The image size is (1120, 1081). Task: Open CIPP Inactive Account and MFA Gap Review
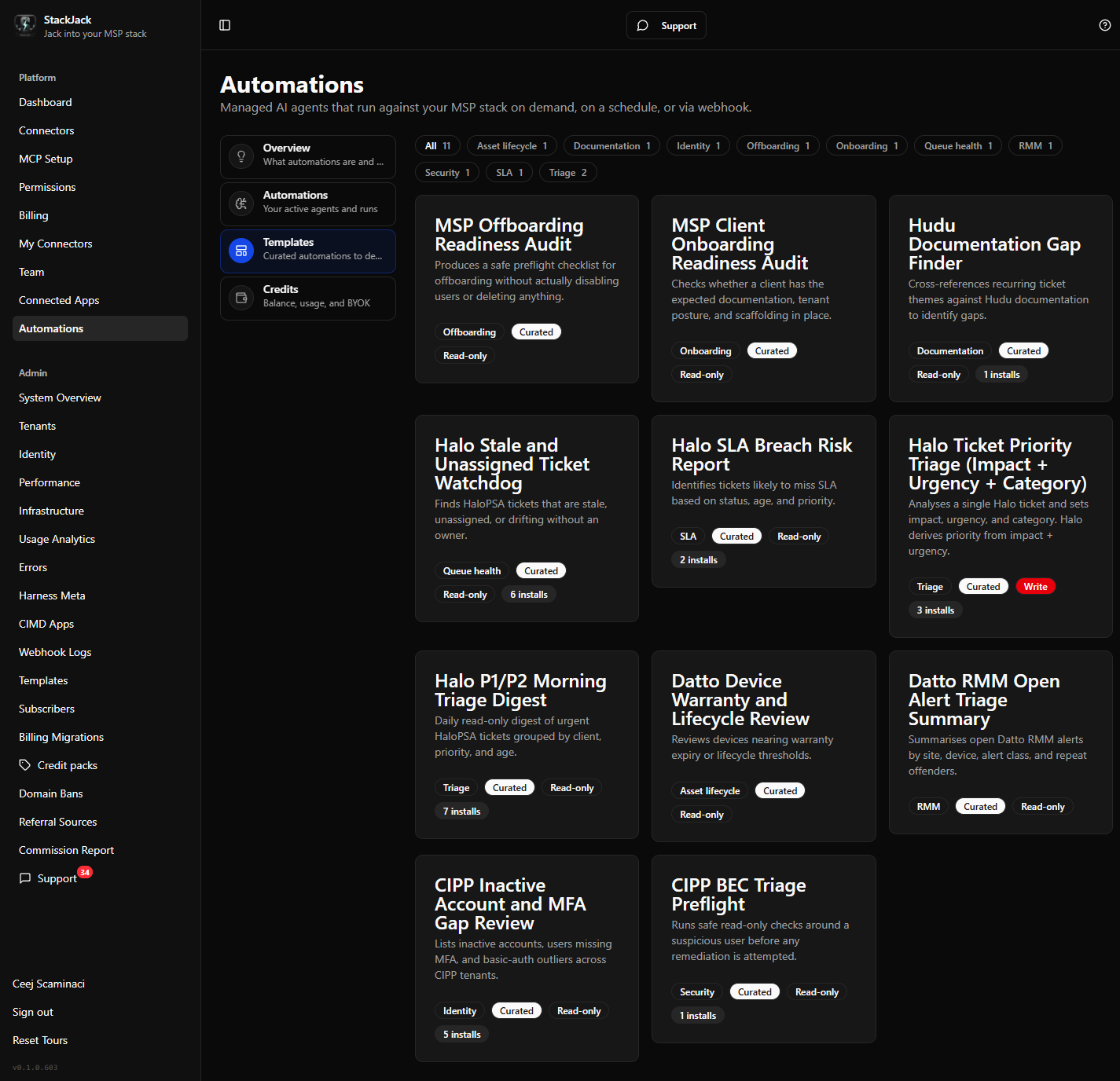(x=527, y=958)
